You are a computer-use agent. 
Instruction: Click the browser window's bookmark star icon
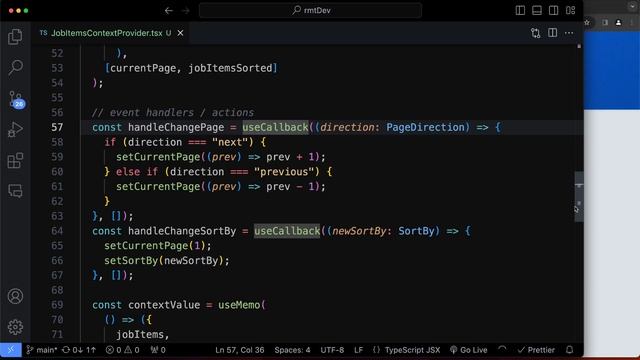[587, 23]
